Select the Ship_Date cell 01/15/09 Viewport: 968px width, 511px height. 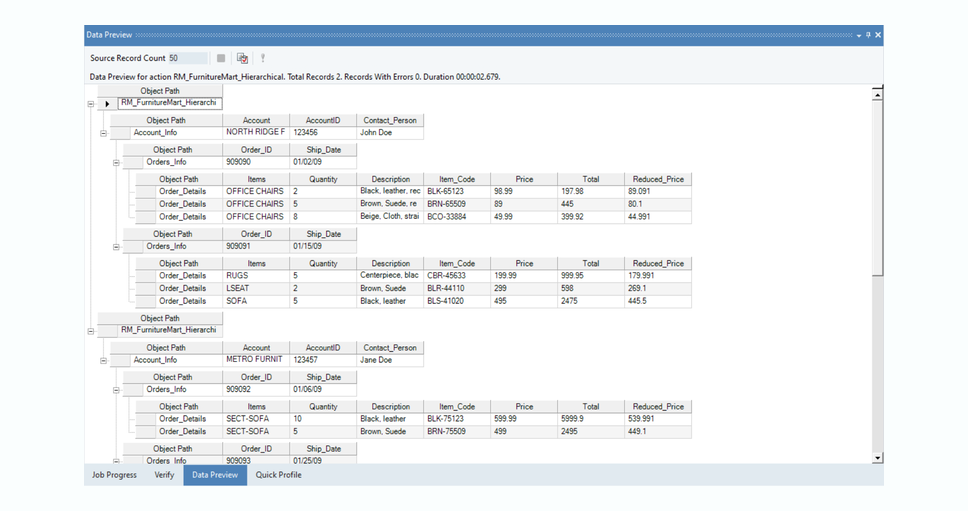323,246
